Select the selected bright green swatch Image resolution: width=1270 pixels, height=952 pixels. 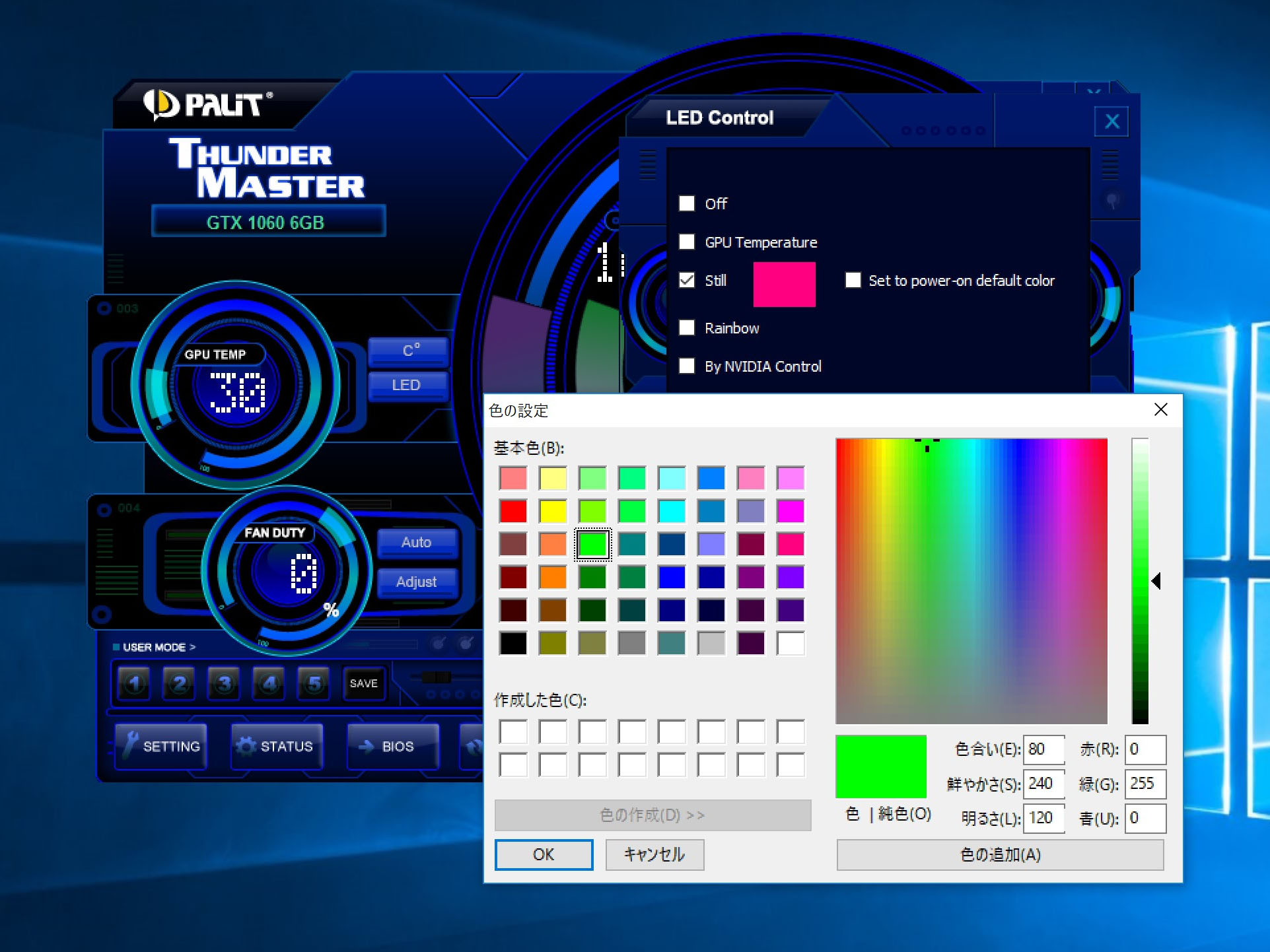click(x=592, y=544)
